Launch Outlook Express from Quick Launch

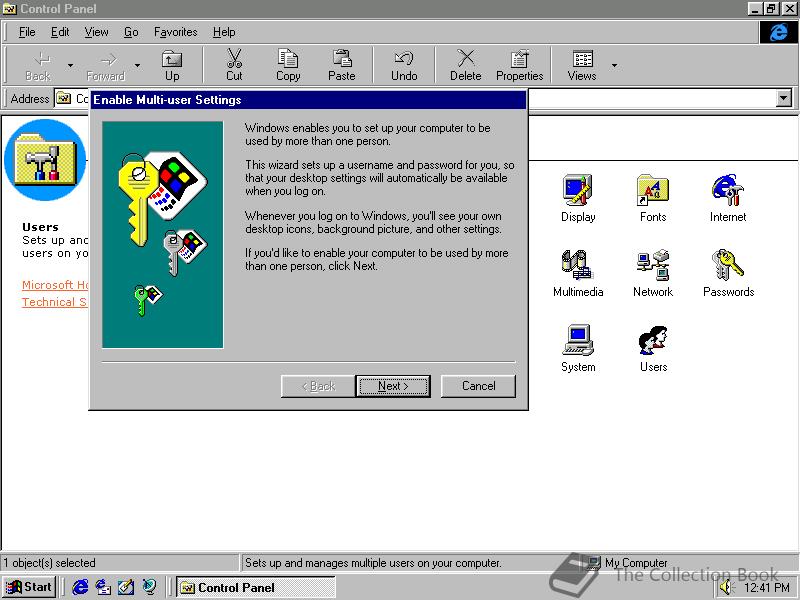pos(103,587)
